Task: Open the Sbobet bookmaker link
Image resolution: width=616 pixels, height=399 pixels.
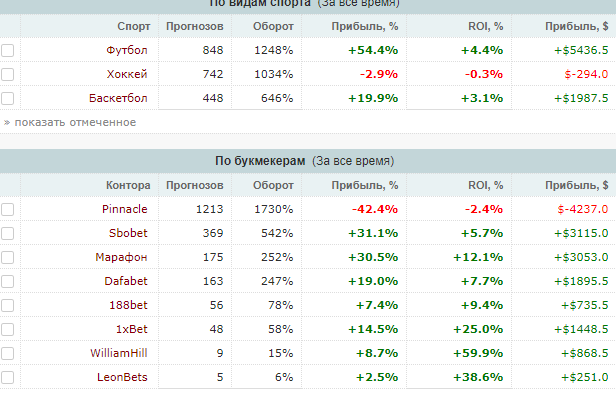Action: click(x=128, y=233)
